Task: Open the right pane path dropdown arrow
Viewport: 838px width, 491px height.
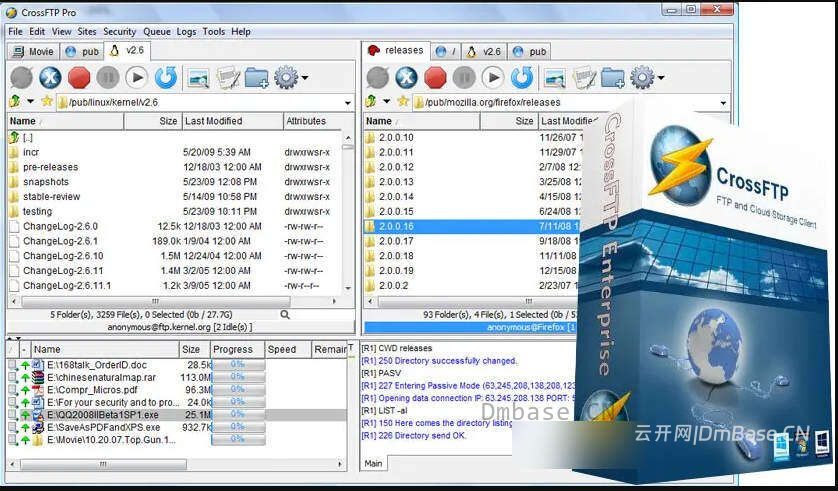Action: coord(723,103)
